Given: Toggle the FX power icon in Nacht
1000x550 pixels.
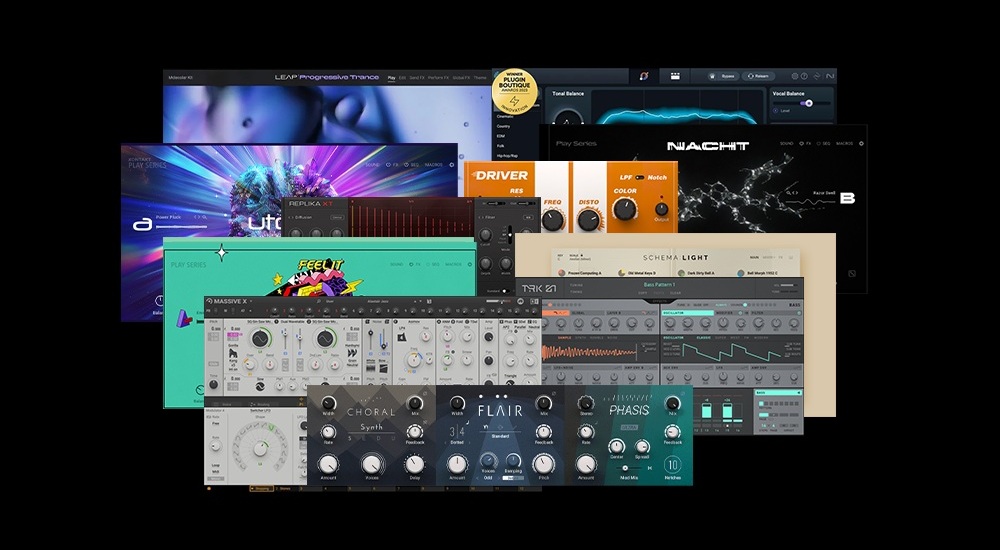Looking at the screenshot, I should coord(801,144).
